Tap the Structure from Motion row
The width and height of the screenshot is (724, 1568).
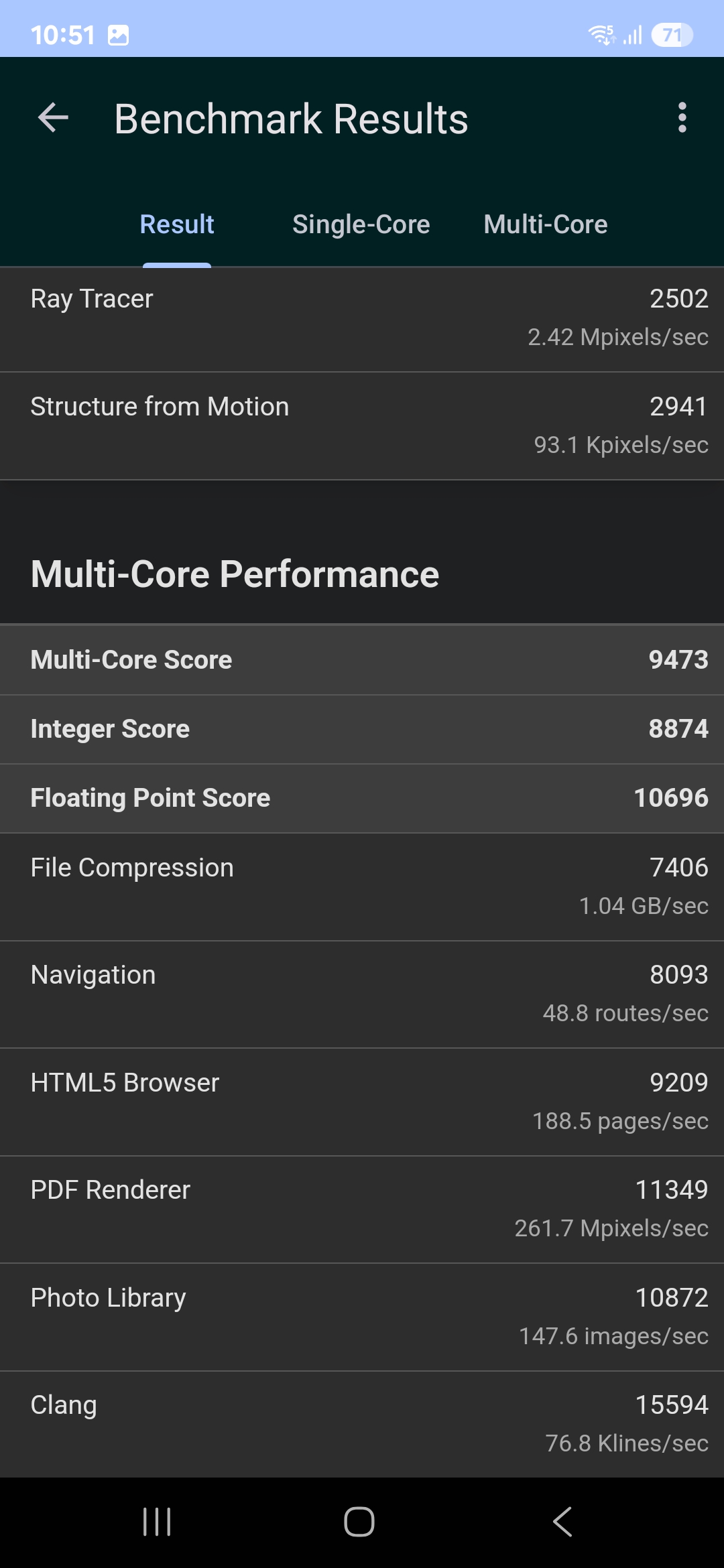362,426
